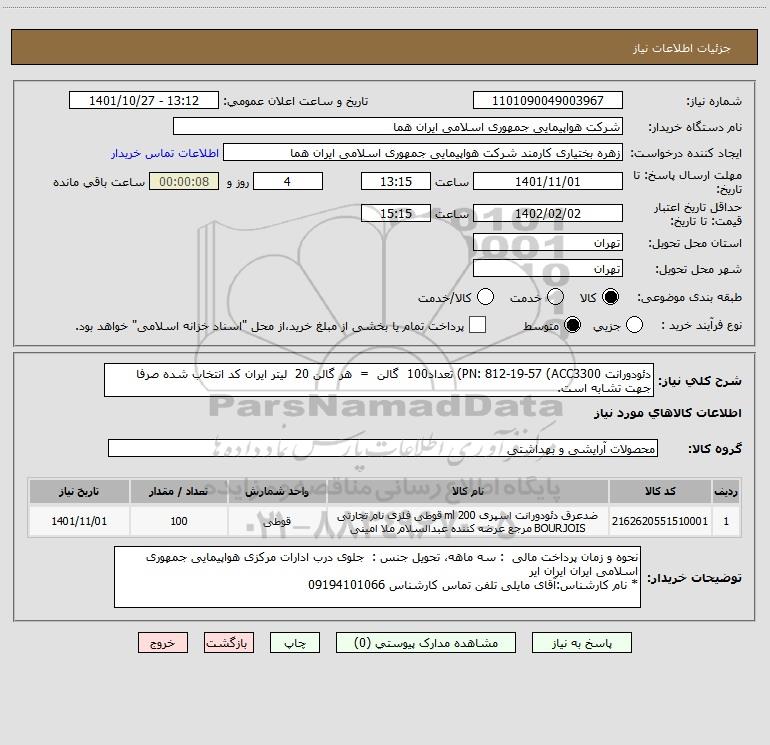Click the گروه کالا product group field

[382, 449]
